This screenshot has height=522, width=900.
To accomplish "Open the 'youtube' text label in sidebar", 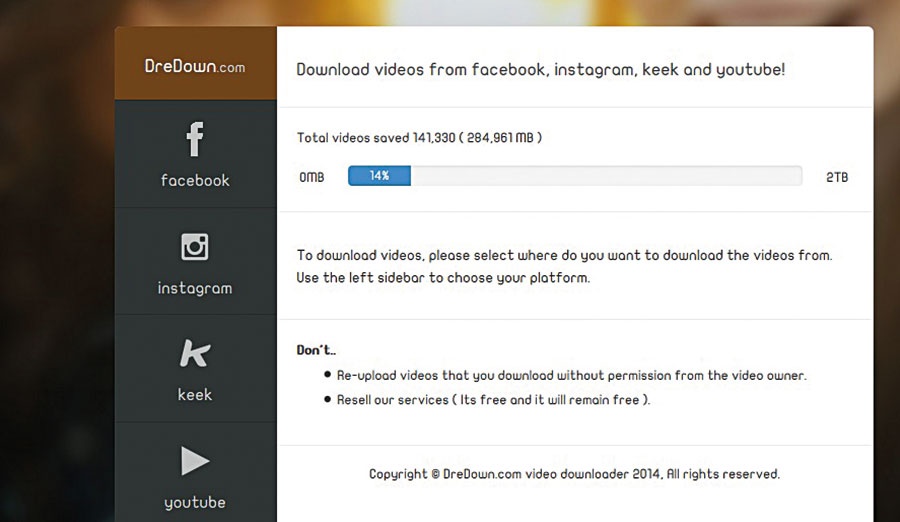I will pyautogui.click(x=195, y=502).
